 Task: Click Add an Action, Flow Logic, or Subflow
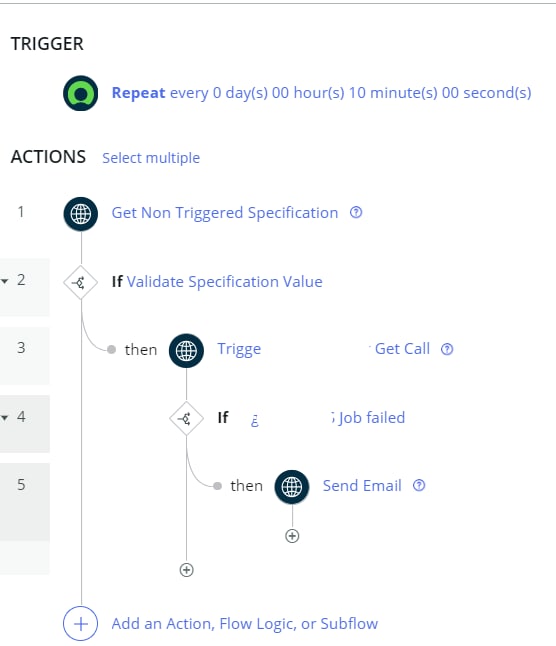point(245,624)
